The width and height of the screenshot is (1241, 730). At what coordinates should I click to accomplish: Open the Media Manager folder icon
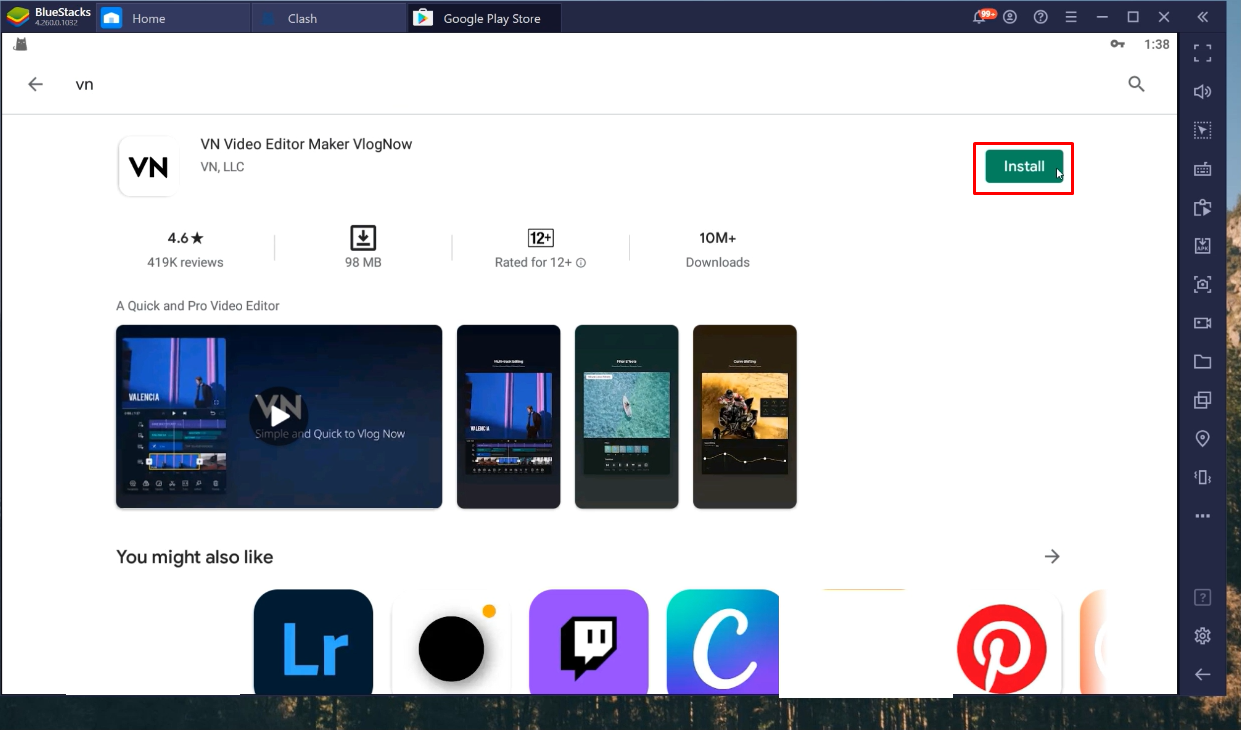coord(1202,361)
